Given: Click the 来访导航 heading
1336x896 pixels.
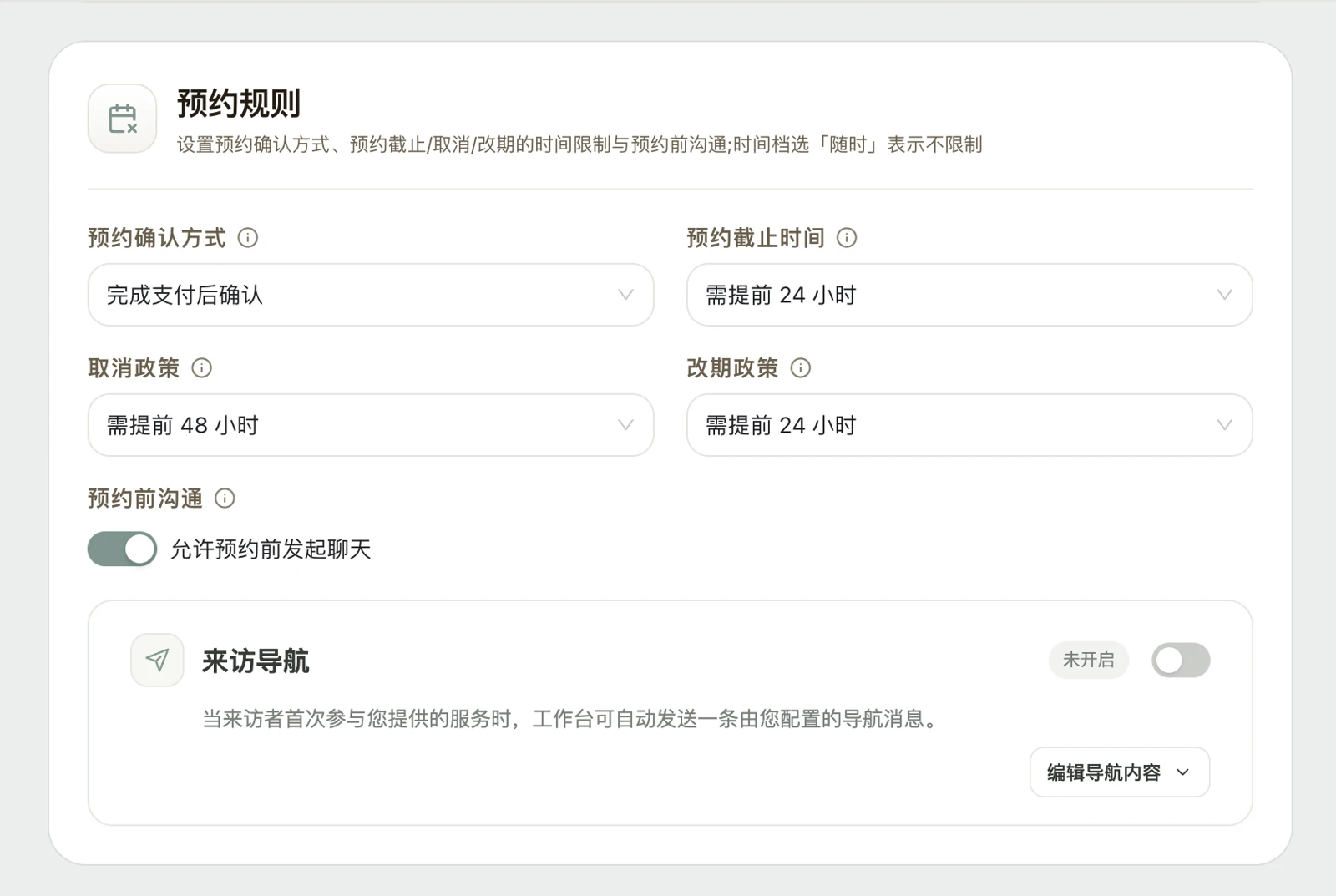Looking at the screenshot, I should [x=256, y=661].
